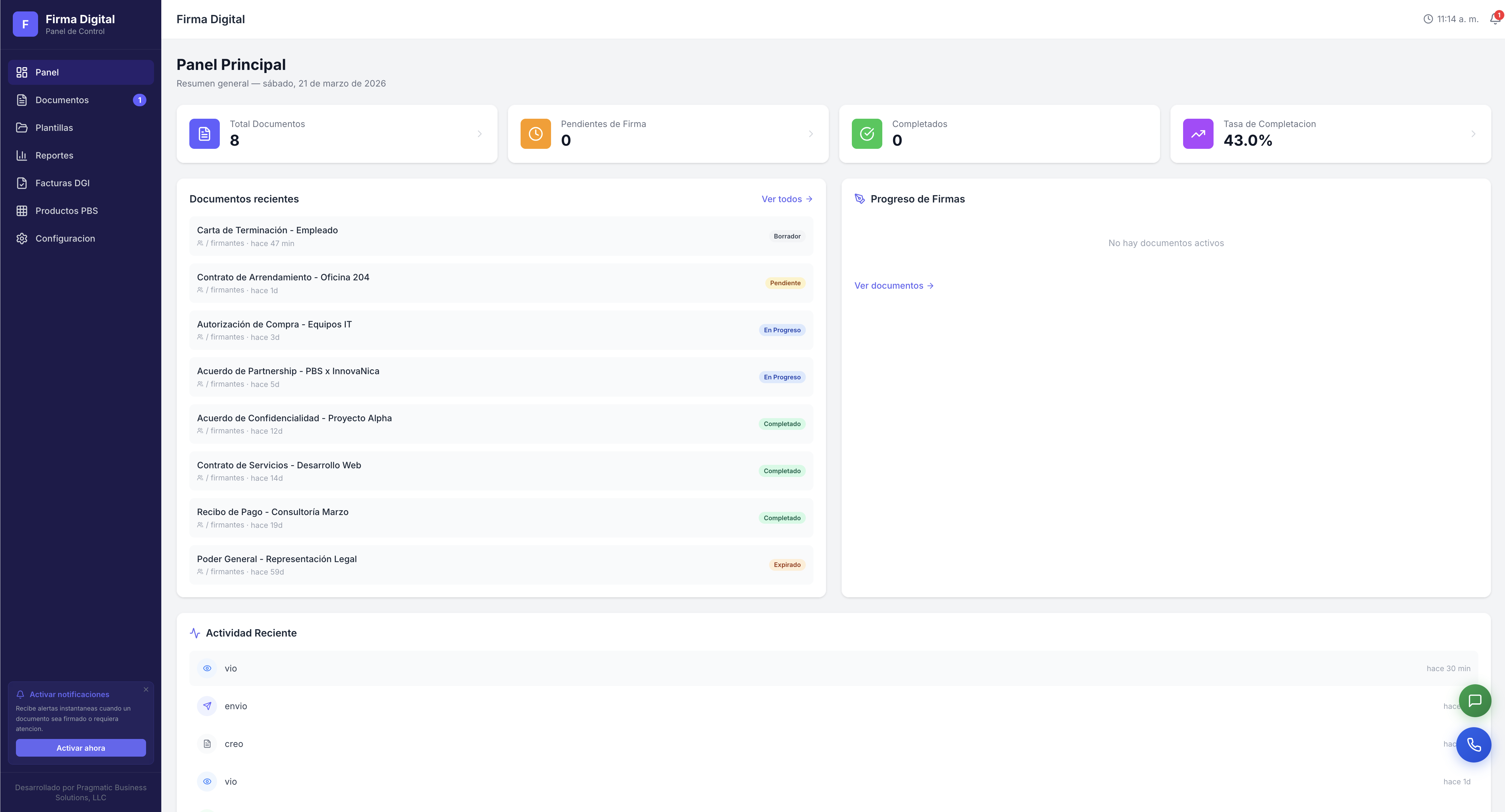Click the Total Documentos document icon
Image resolution: width=1505 pixels, height=812 pixels.
point(205,134)
